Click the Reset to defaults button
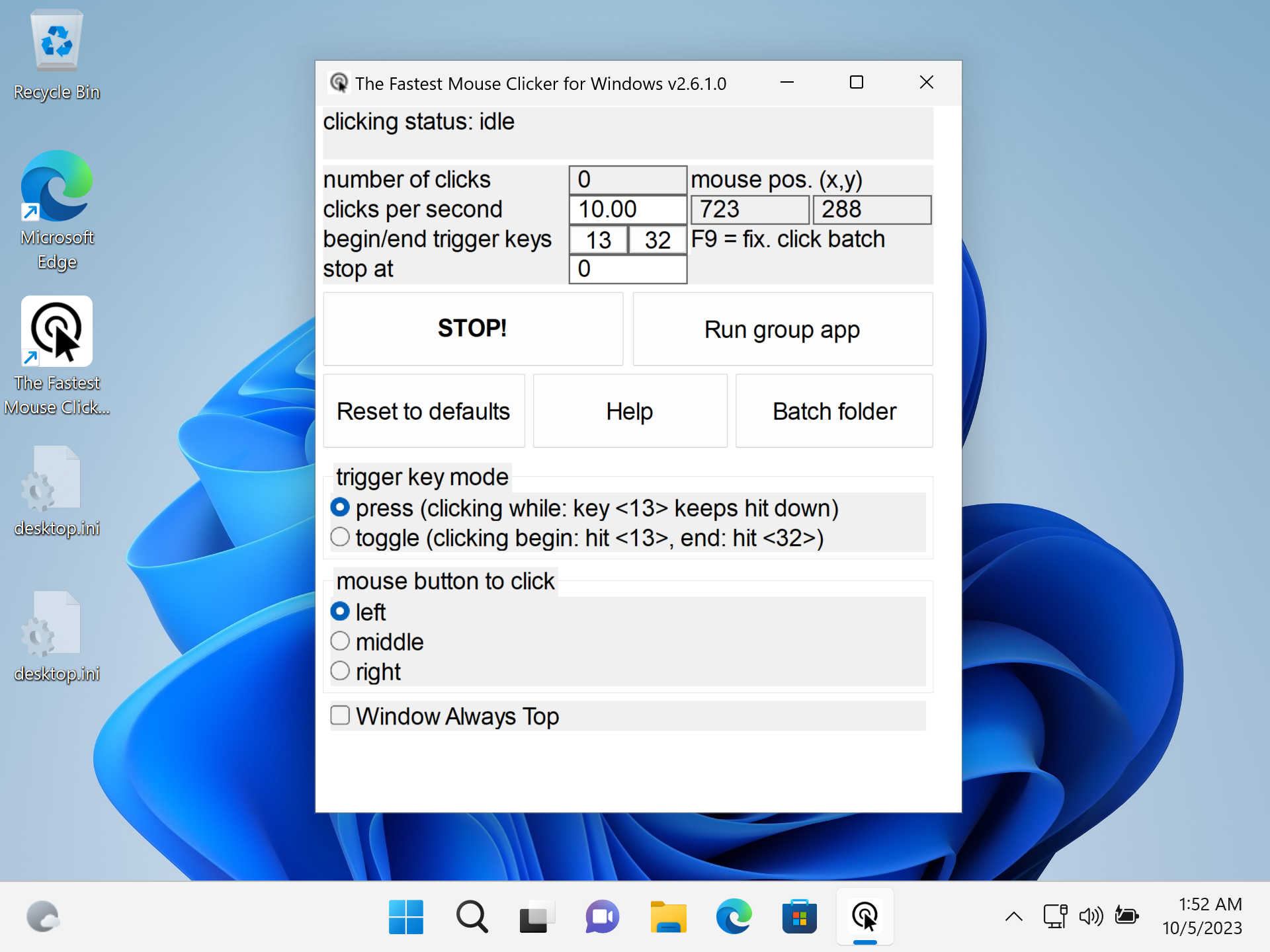This screenshot has width=1270, height=952. tap(424, 411)
